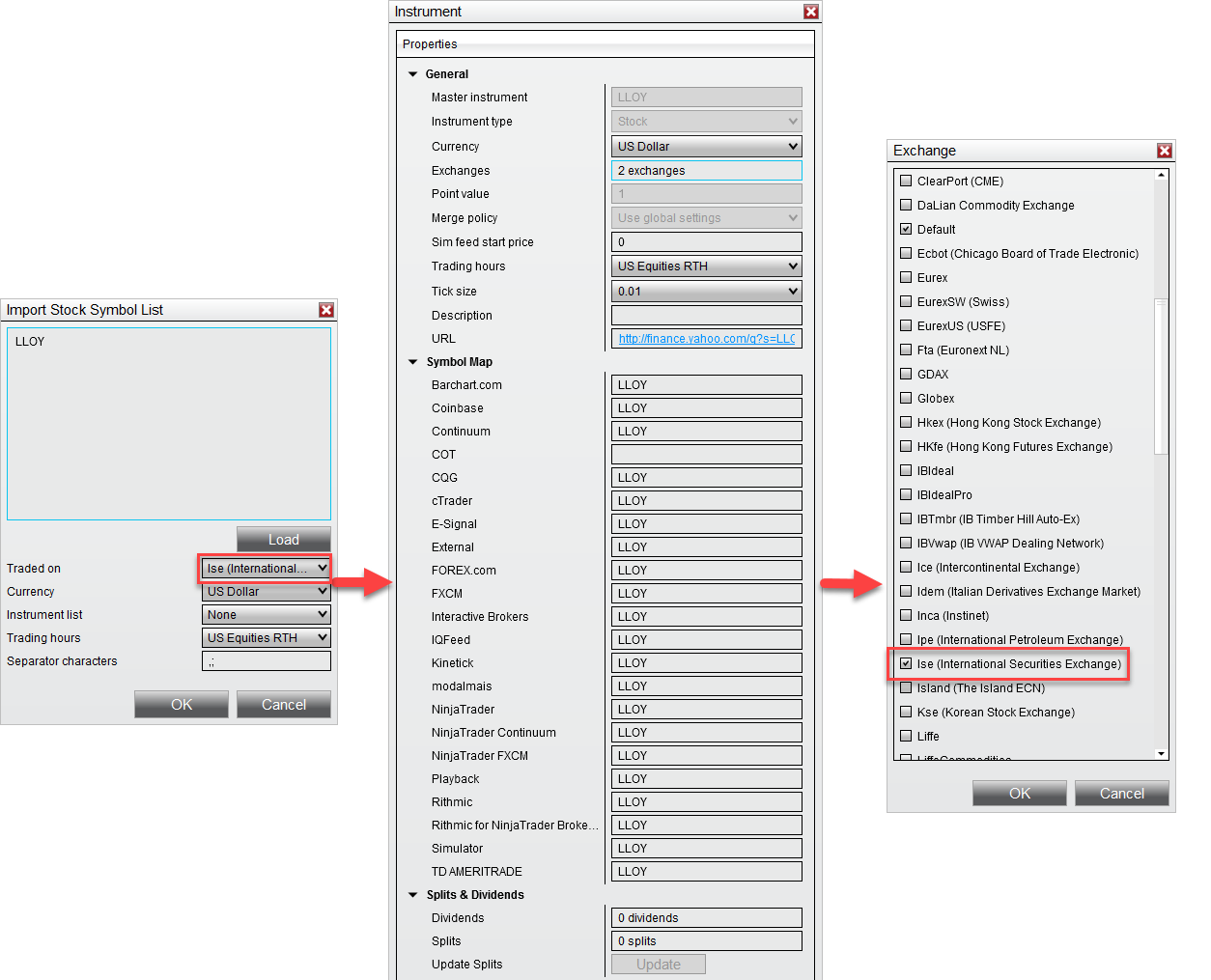
Task: Collapse the Splits & Dividends section
Action: click(413, 895)
